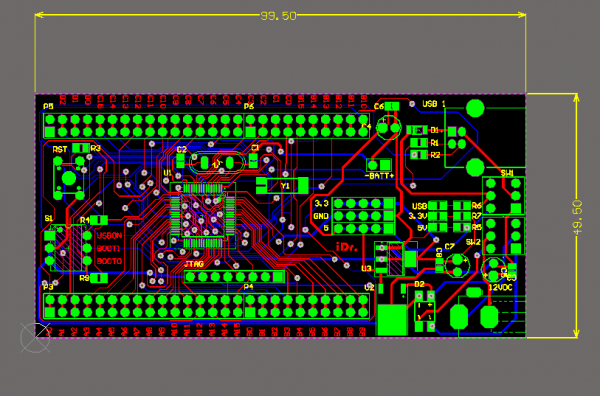Click the SW1 switch designator
The image size is (600, 396).
click(x=507, y=173)
